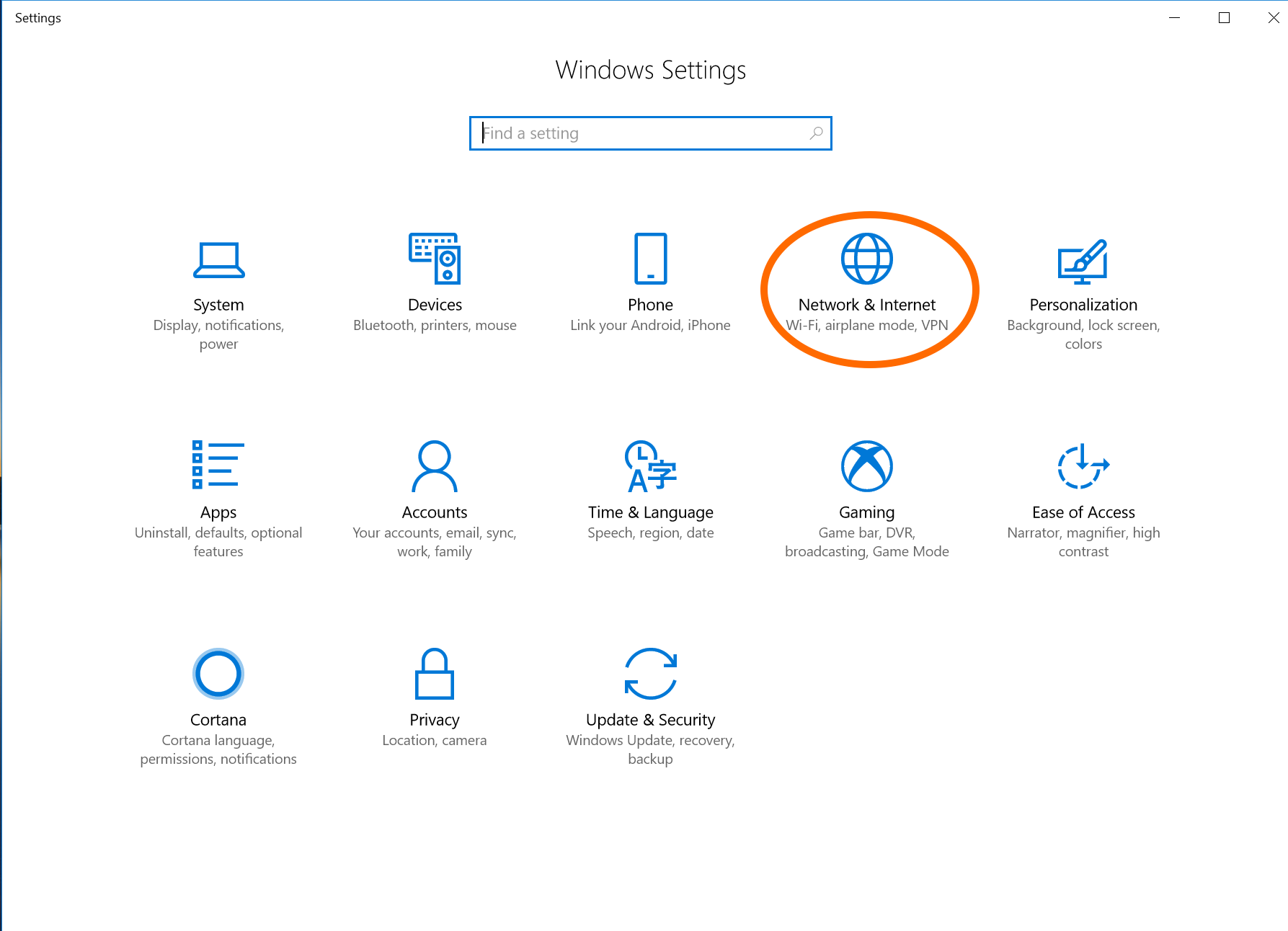This screenshot has width=1288, height=931.
Task: Click the Ease of Access label
Action: (1083, 512)
